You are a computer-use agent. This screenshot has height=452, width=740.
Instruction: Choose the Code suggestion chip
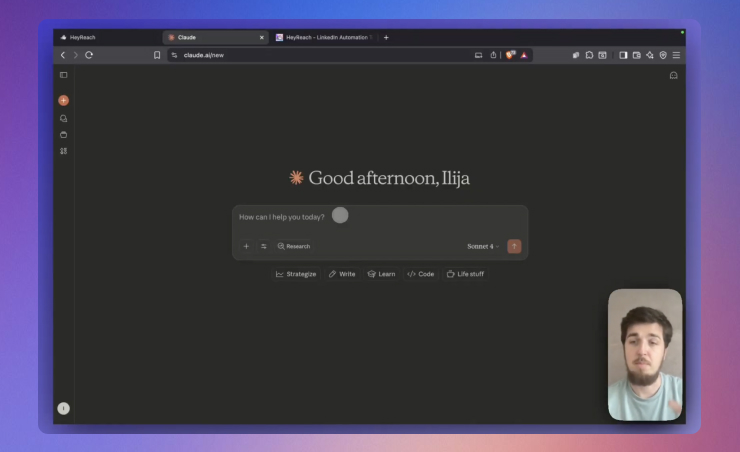[x=420, y=274]
